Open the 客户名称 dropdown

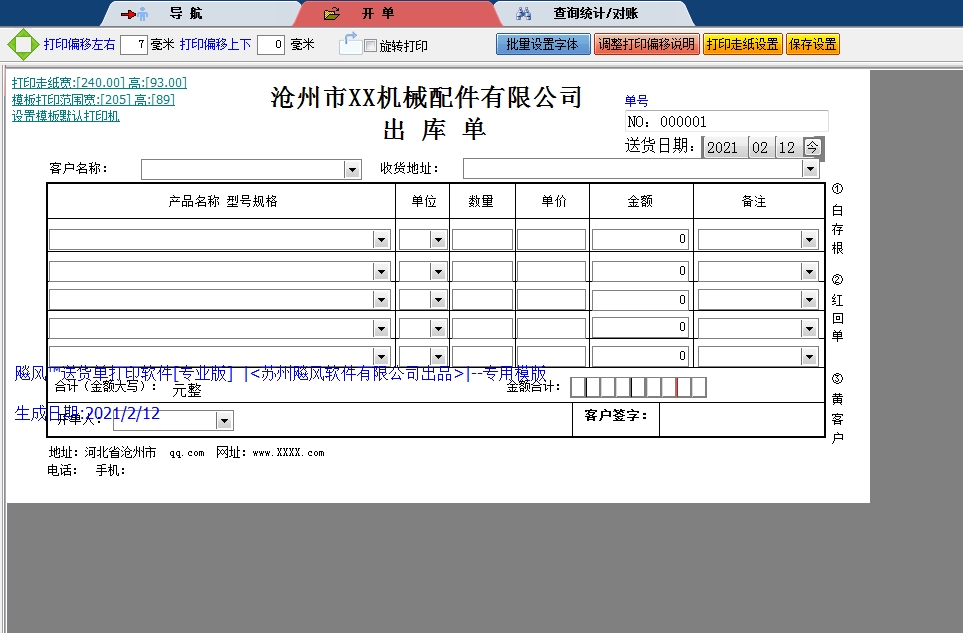352,170
